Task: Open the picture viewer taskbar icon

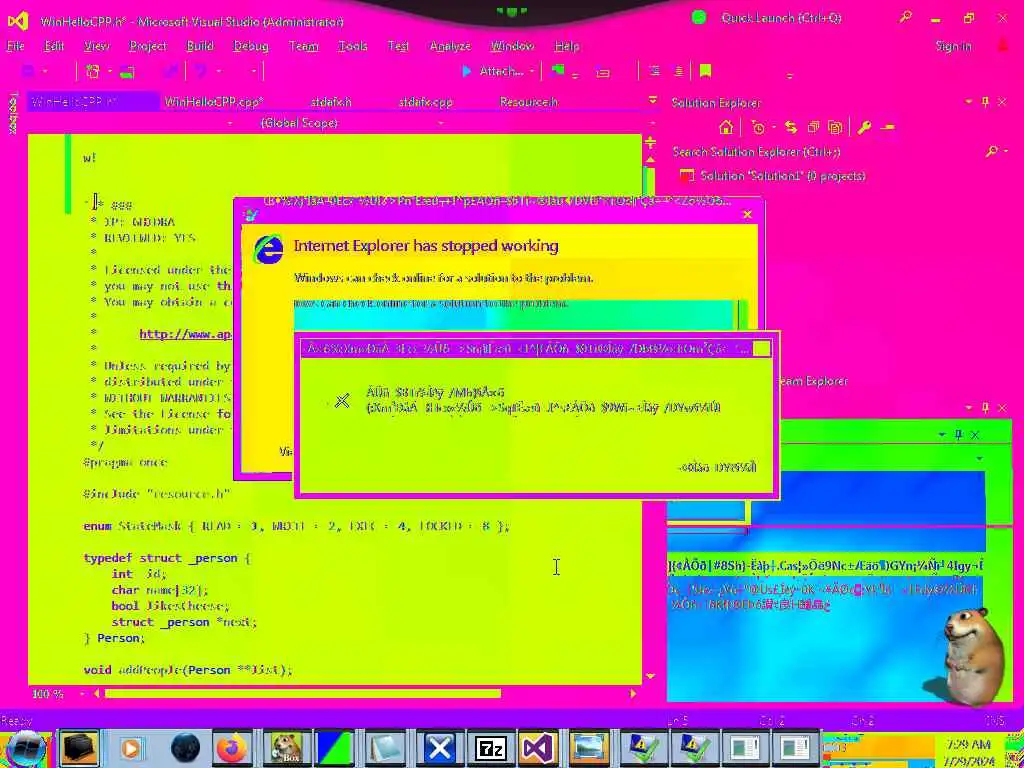Action: [589, 748]
